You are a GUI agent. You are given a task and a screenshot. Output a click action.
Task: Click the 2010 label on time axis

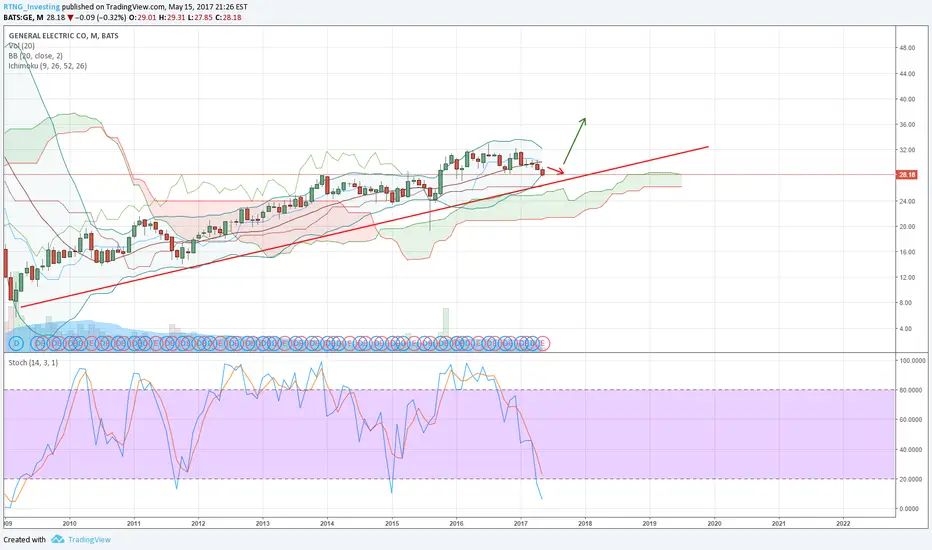[x=70, y=524]
